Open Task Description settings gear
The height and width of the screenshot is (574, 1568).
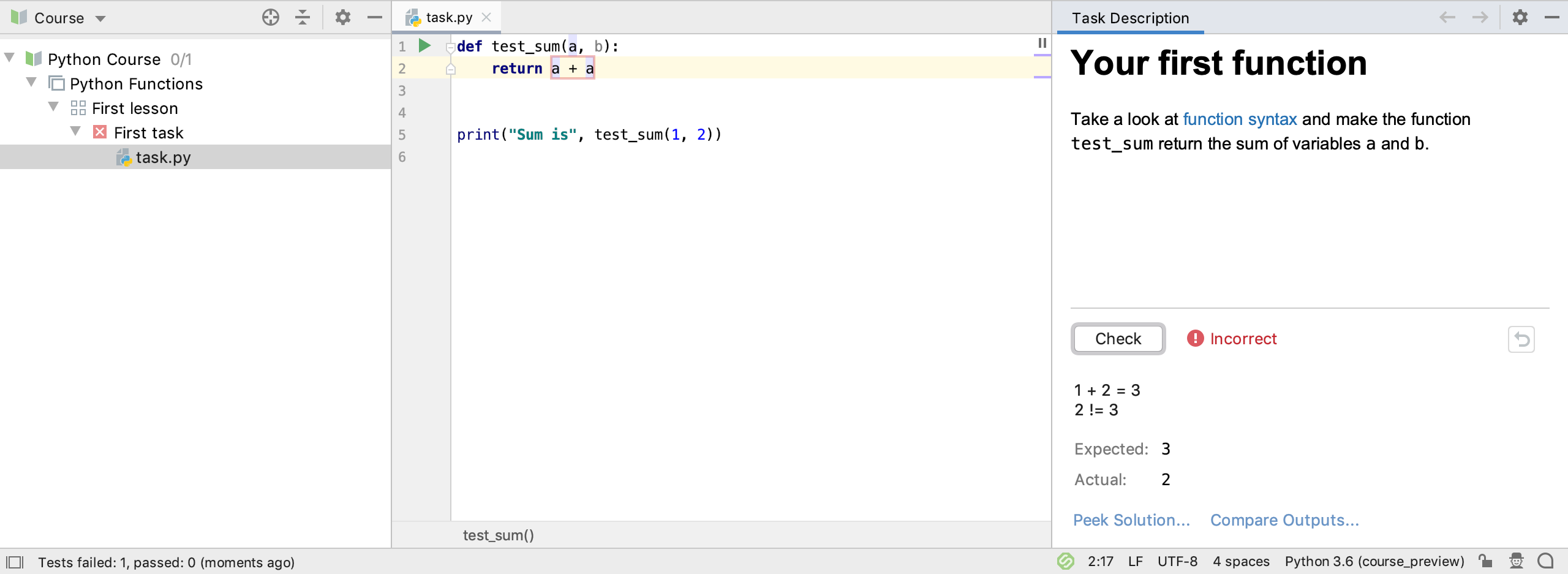pyautogui.click(x=1520, y=17)
